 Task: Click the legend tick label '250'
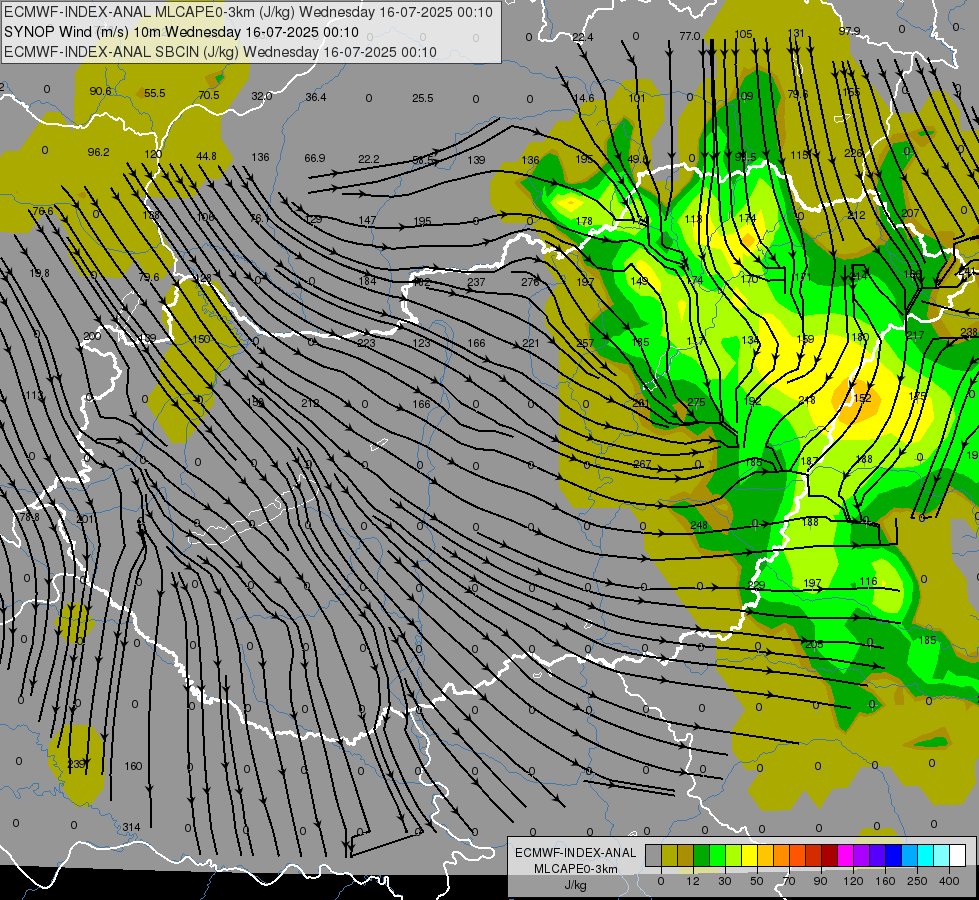(917, 881)
